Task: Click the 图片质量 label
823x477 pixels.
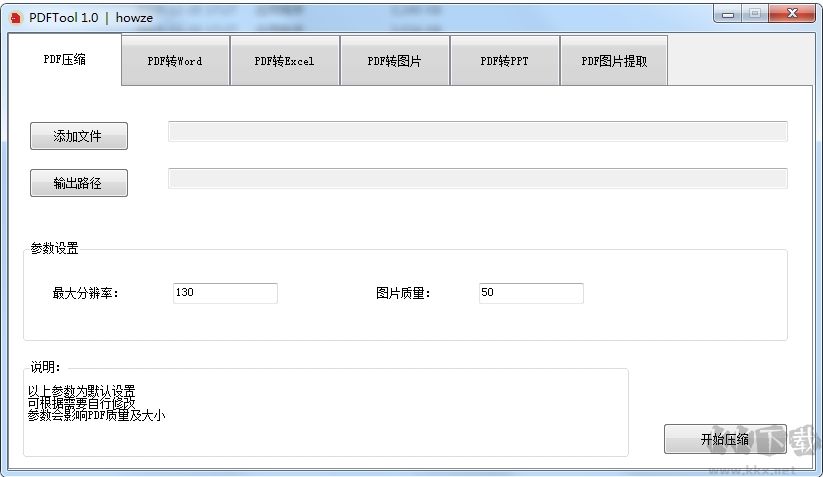Action: [403, 293]
